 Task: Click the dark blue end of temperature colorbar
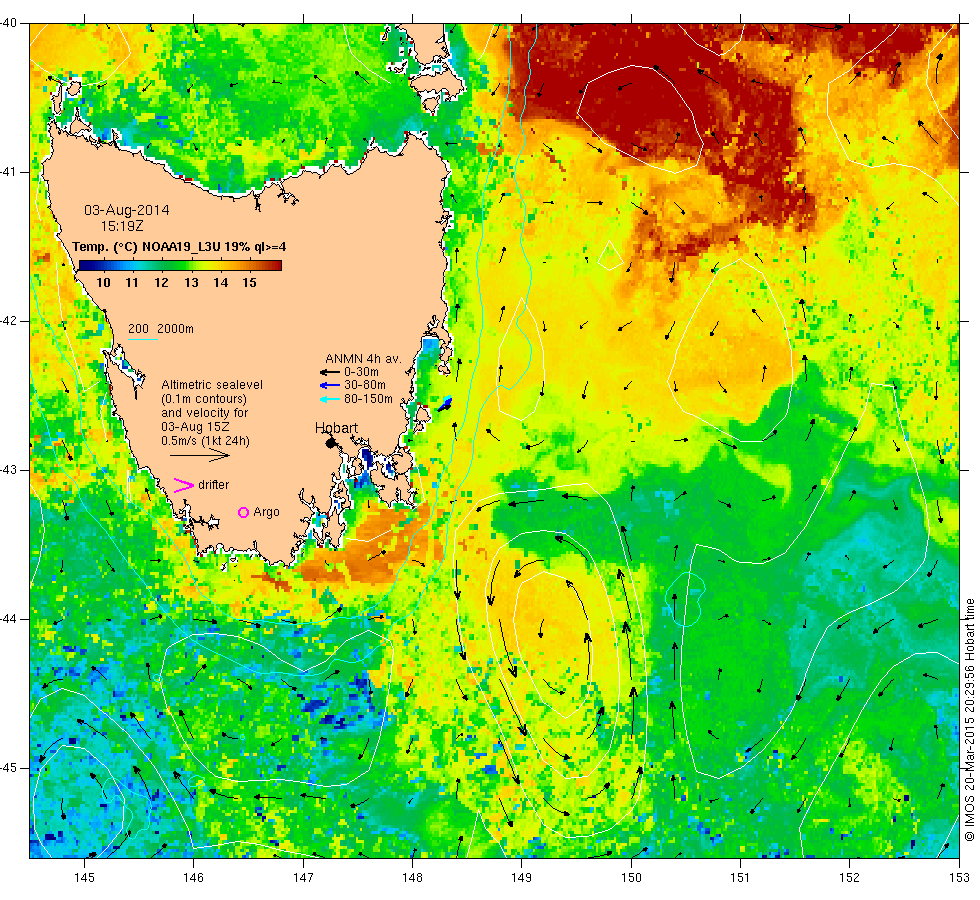point(85,266)
